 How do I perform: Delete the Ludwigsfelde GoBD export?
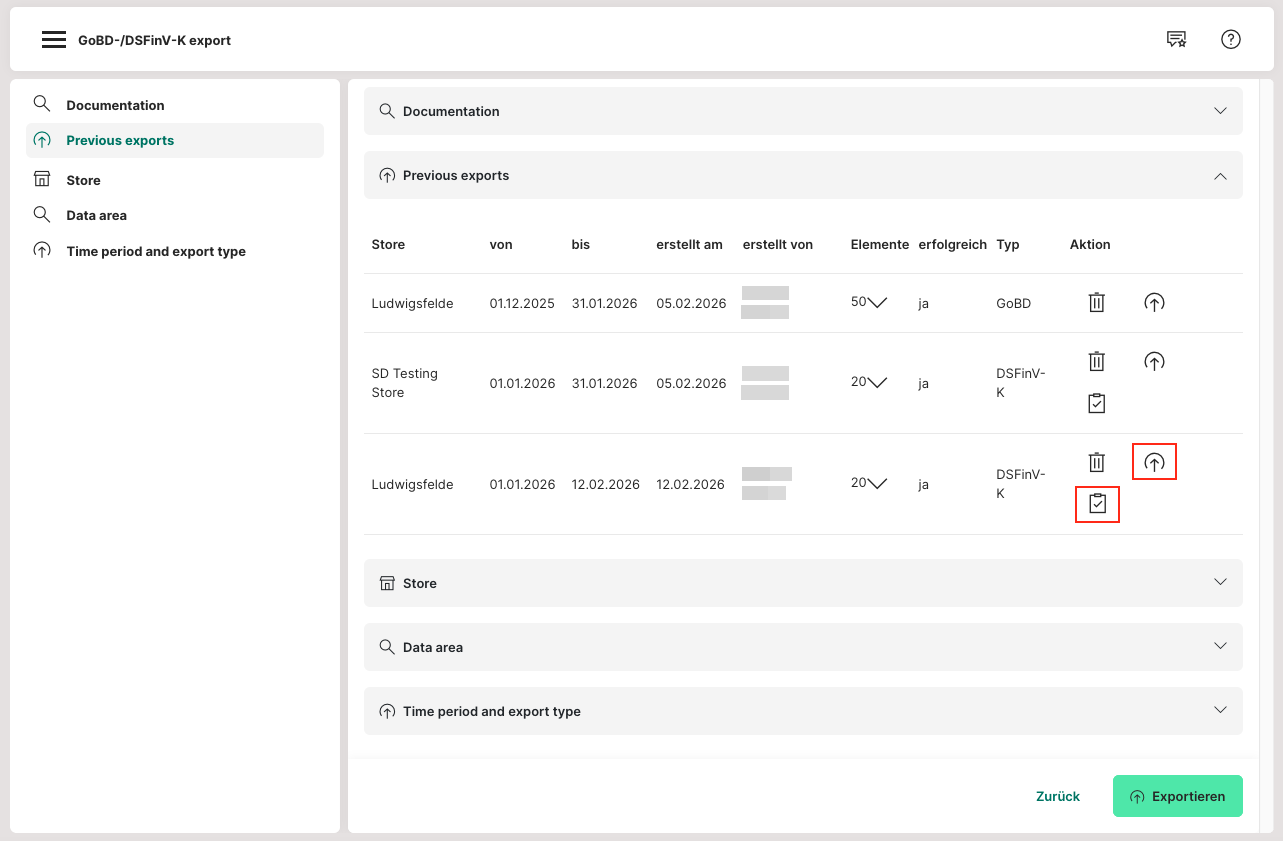[1097, 302]
